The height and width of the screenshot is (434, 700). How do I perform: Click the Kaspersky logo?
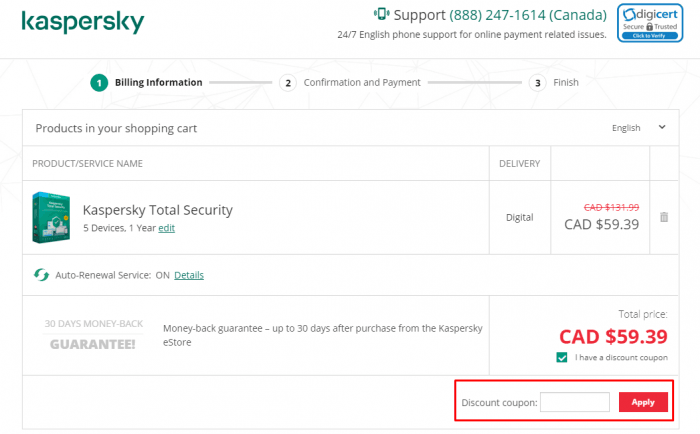(x=83, y=22)
